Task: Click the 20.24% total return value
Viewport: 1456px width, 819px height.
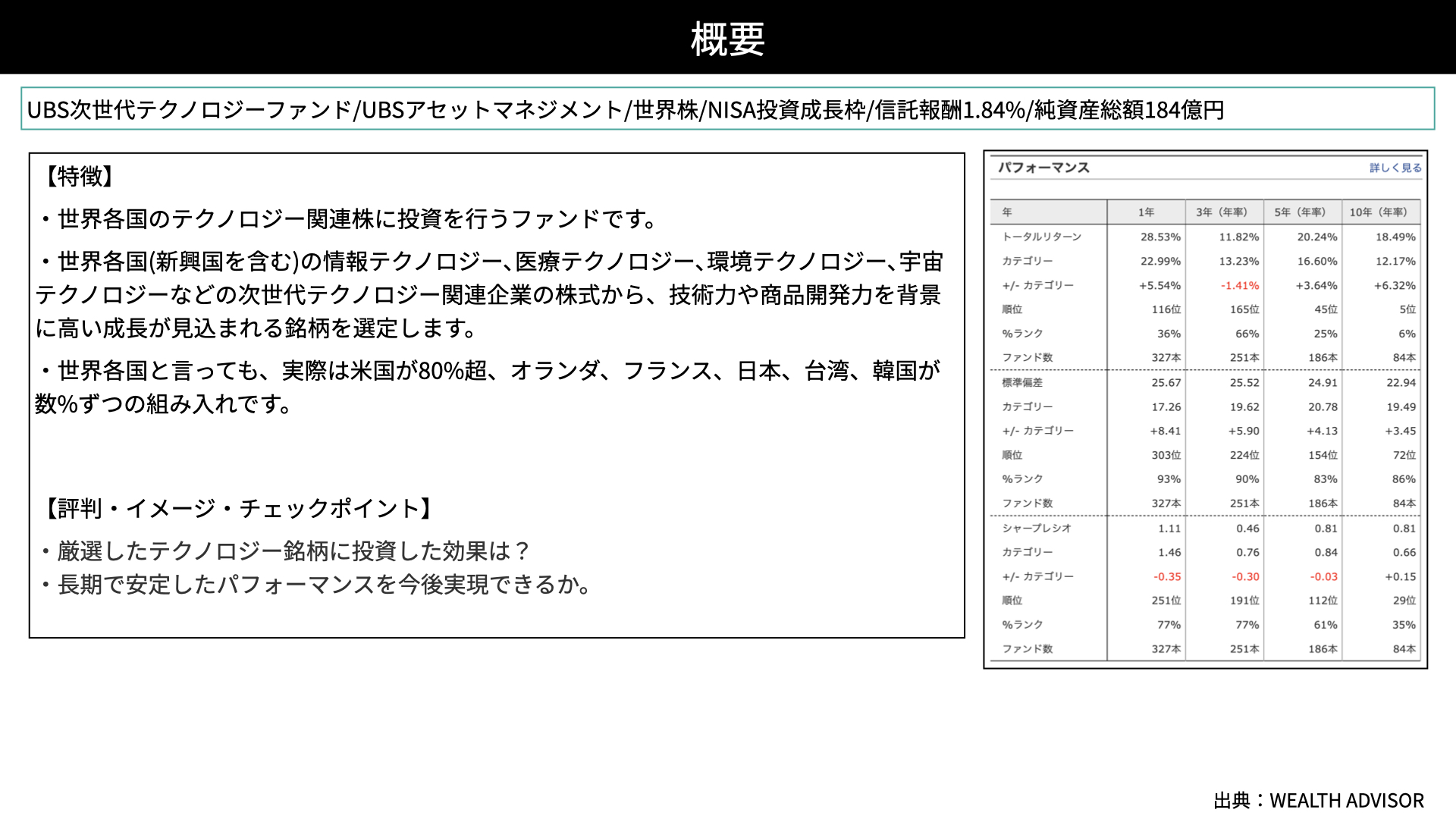Action: tap(1317, 237)
